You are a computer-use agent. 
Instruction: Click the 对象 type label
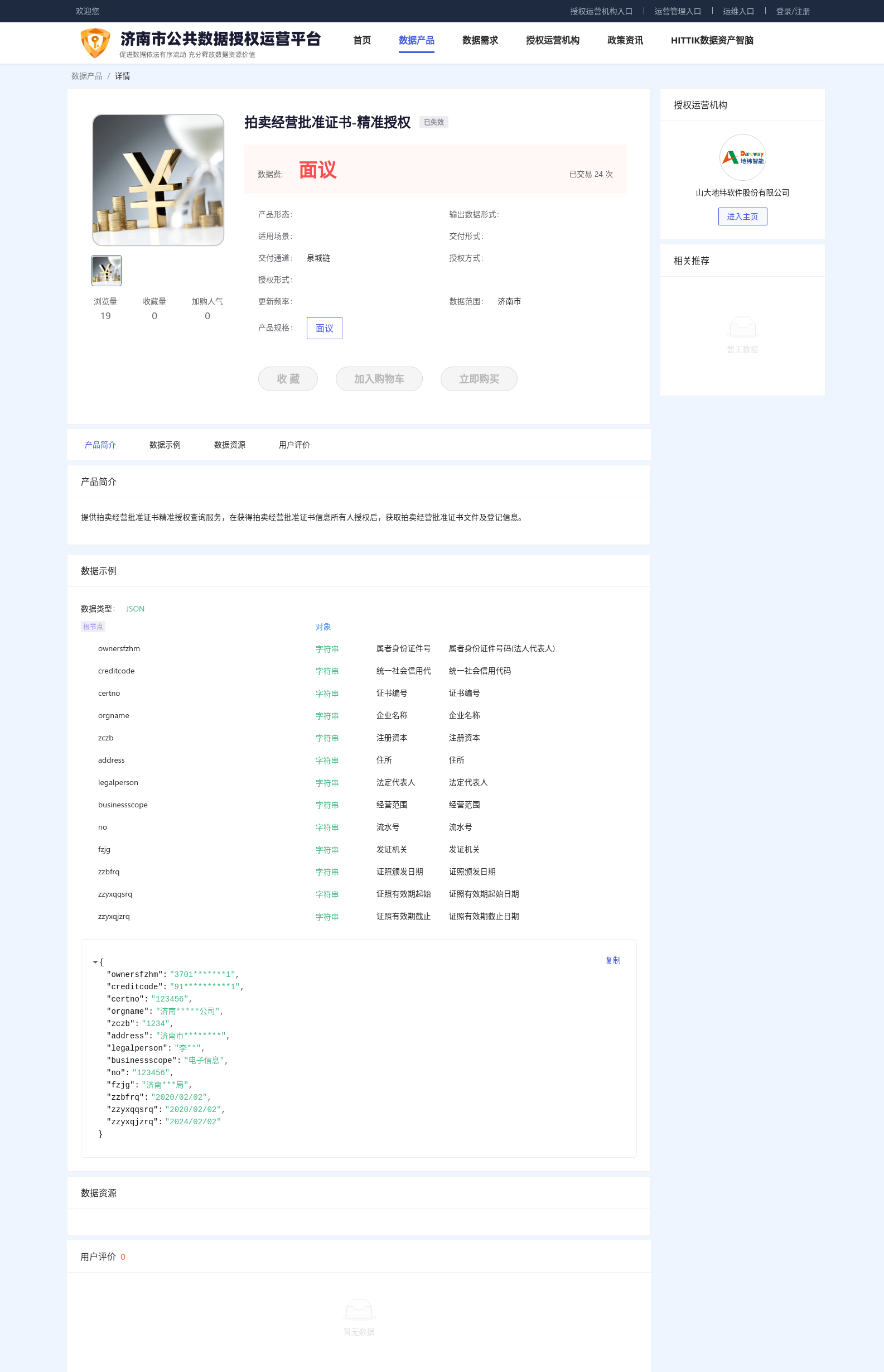tap(323, 627)
